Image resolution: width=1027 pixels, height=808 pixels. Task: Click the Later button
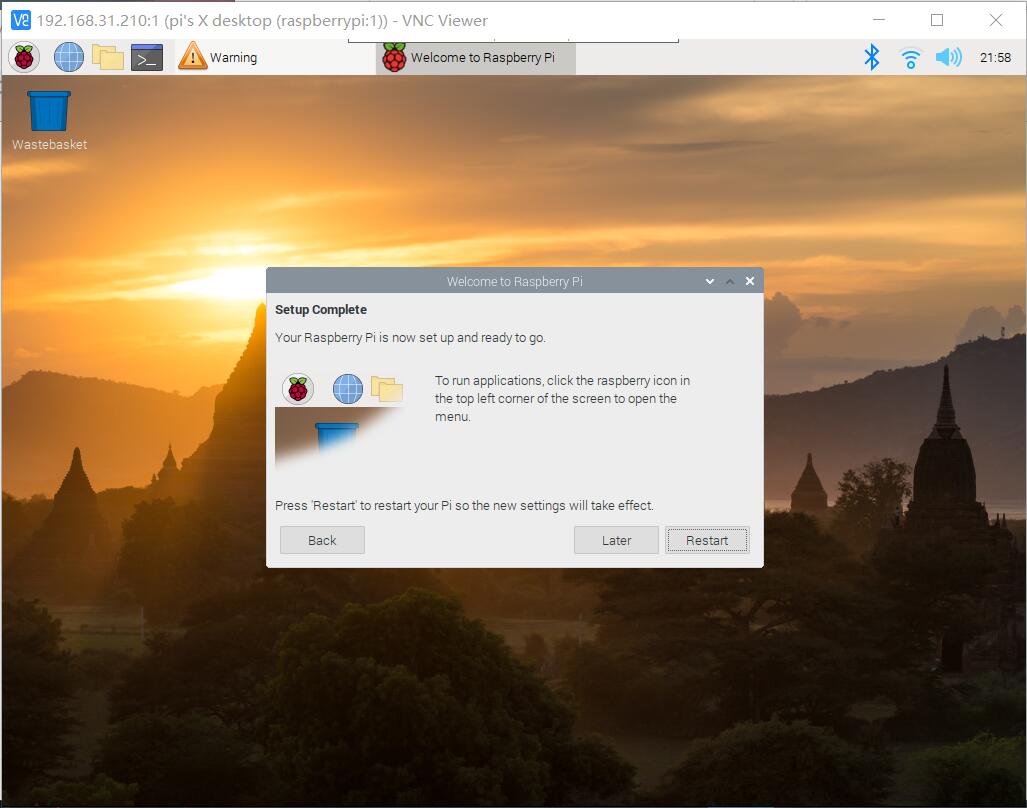(616, 540)
